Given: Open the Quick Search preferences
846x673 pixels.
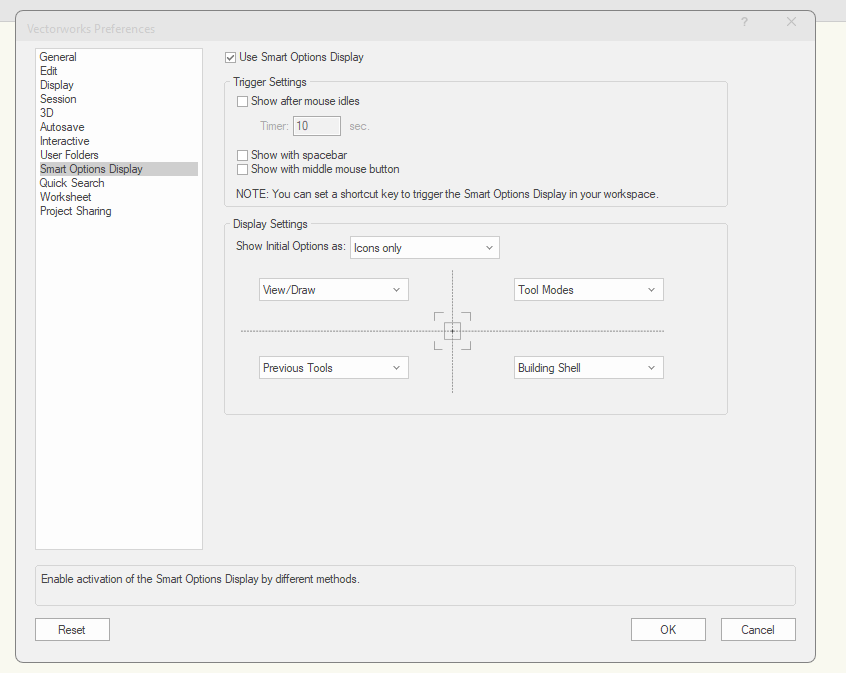Looking at the screenshot, I should pos(72,184).
